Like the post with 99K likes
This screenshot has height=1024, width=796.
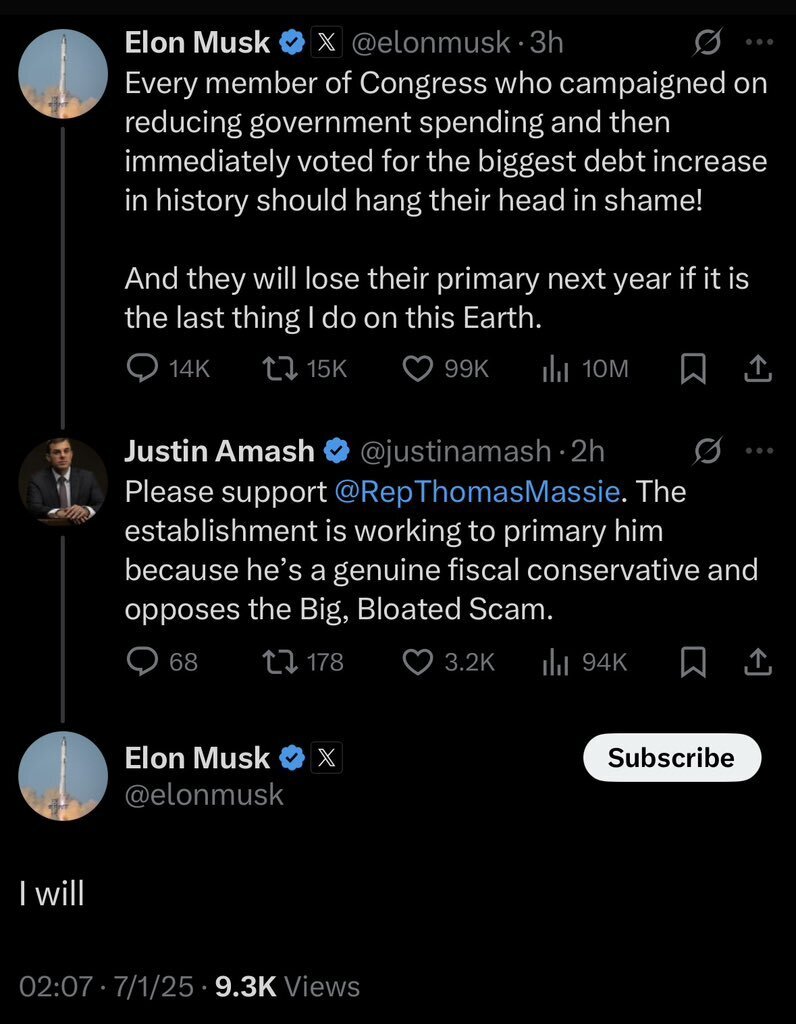point(416,369)
